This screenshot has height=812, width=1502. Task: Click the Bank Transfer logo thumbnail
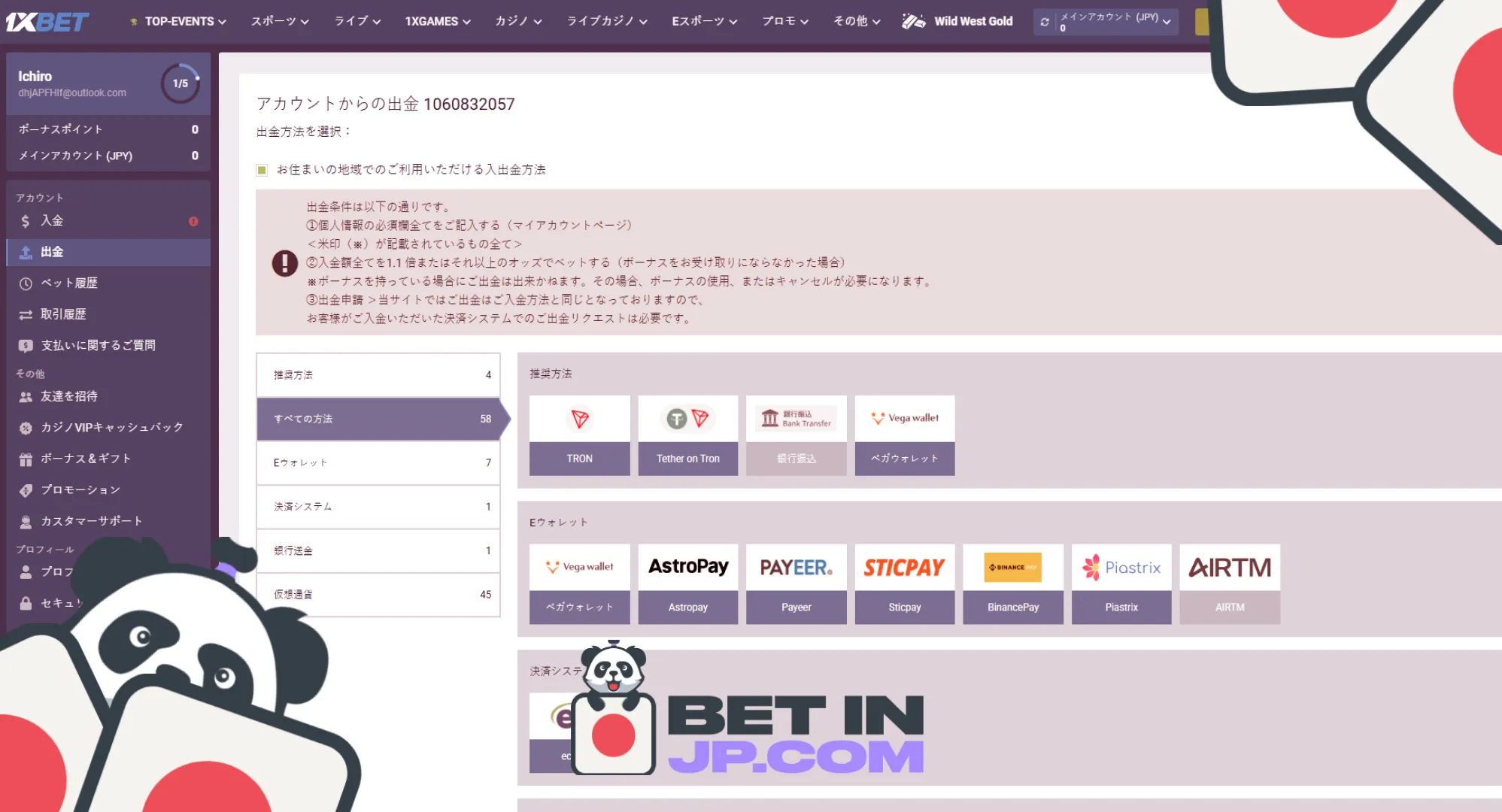point(797,419)
